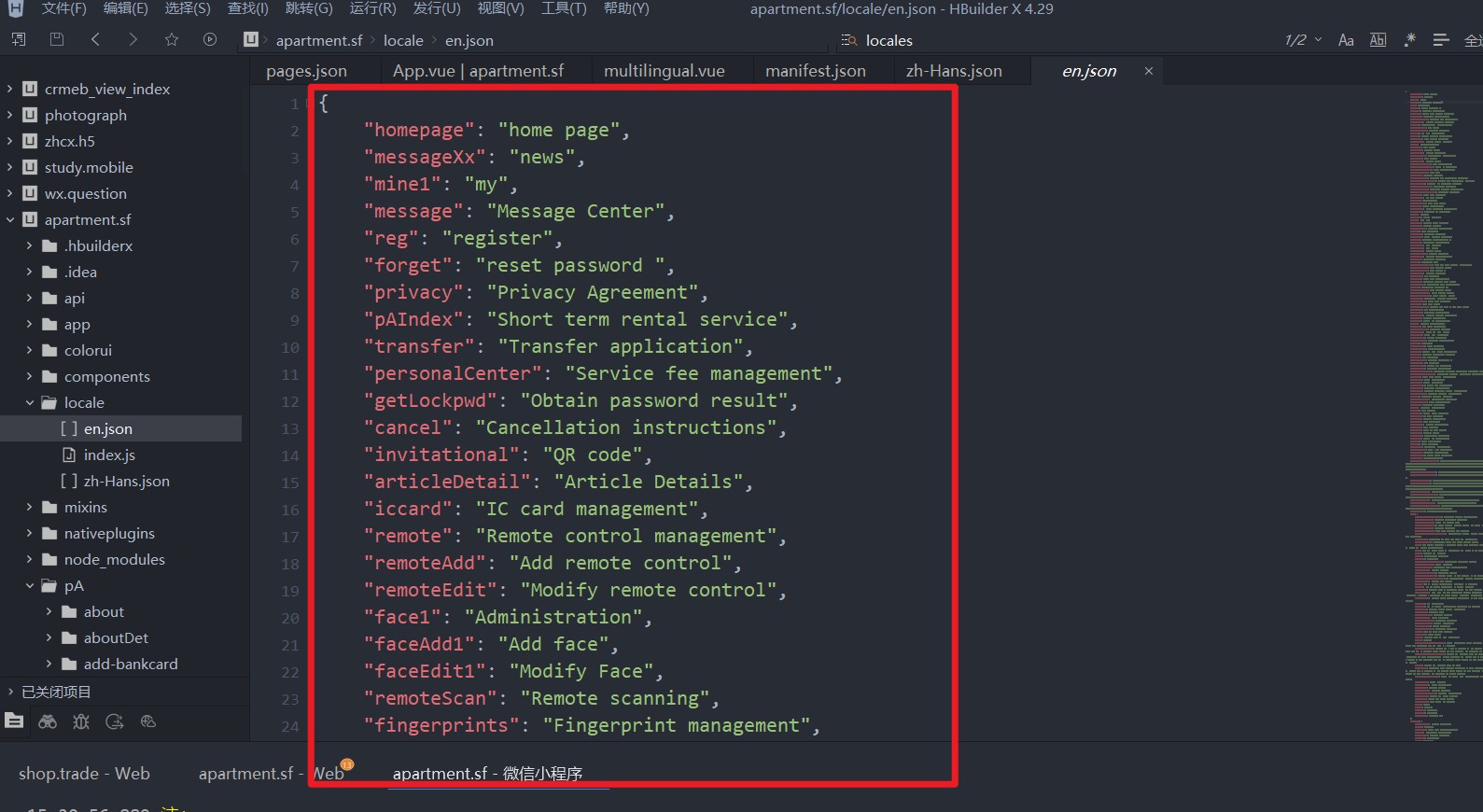Collapse the pA folder
This screenshot has height=812, width=1483.
[x=29, y=585]
